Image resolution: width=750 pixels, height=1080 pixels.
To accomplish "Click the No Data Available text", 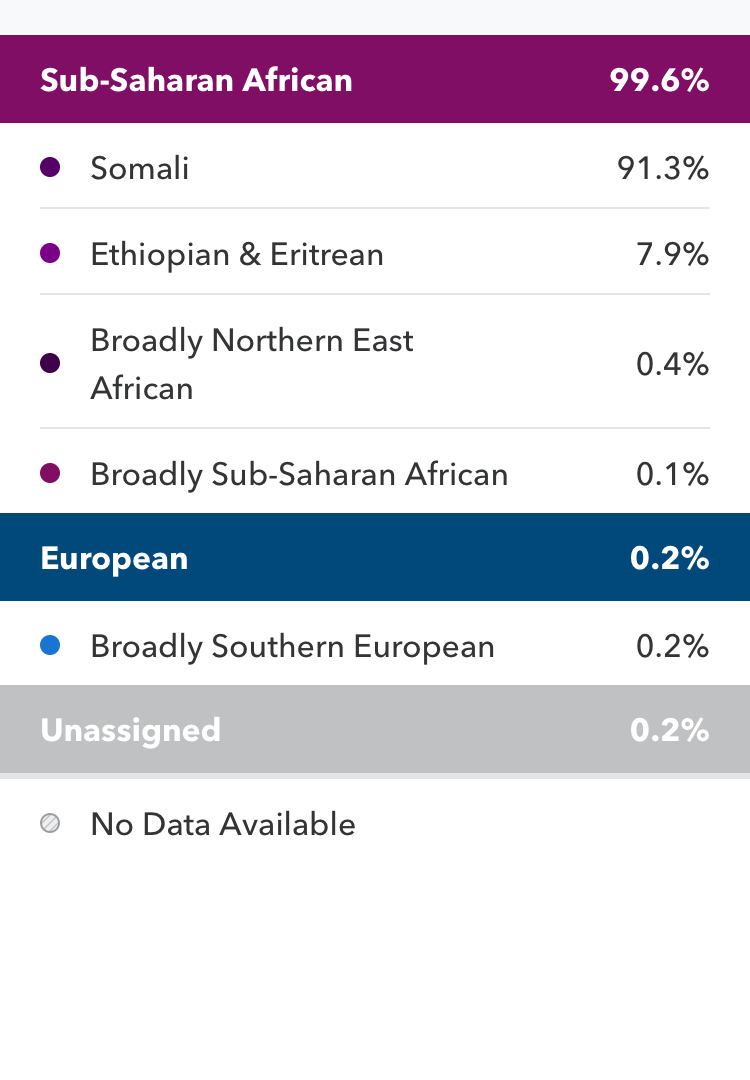I will click(223, 824).
